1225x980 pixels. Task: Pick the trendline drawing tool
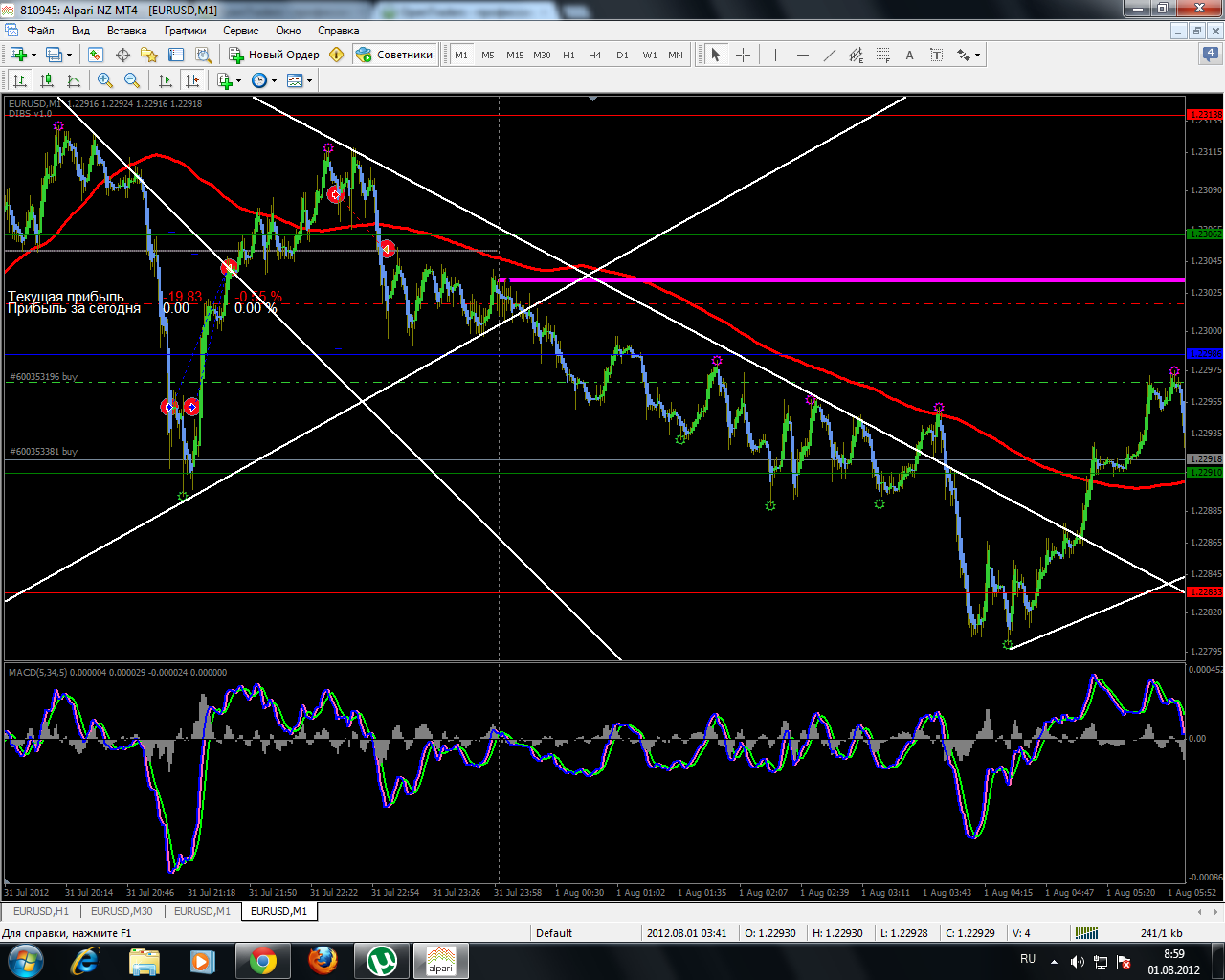829,55
